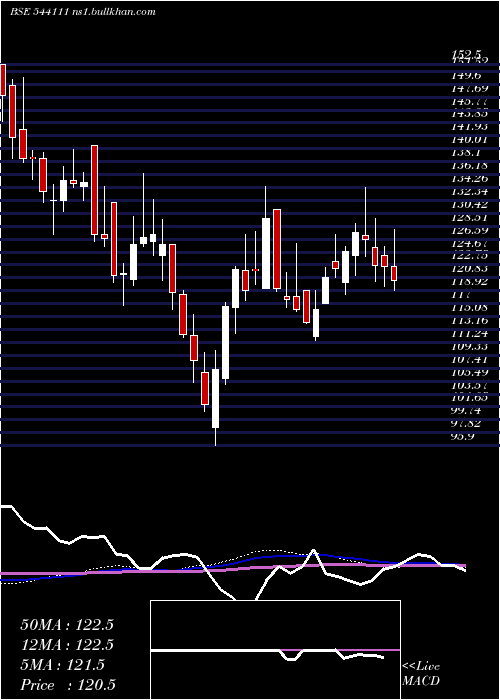Select the 109.33 price axis label
Viewport: 500px width, 700px height.
pos(470,346)
